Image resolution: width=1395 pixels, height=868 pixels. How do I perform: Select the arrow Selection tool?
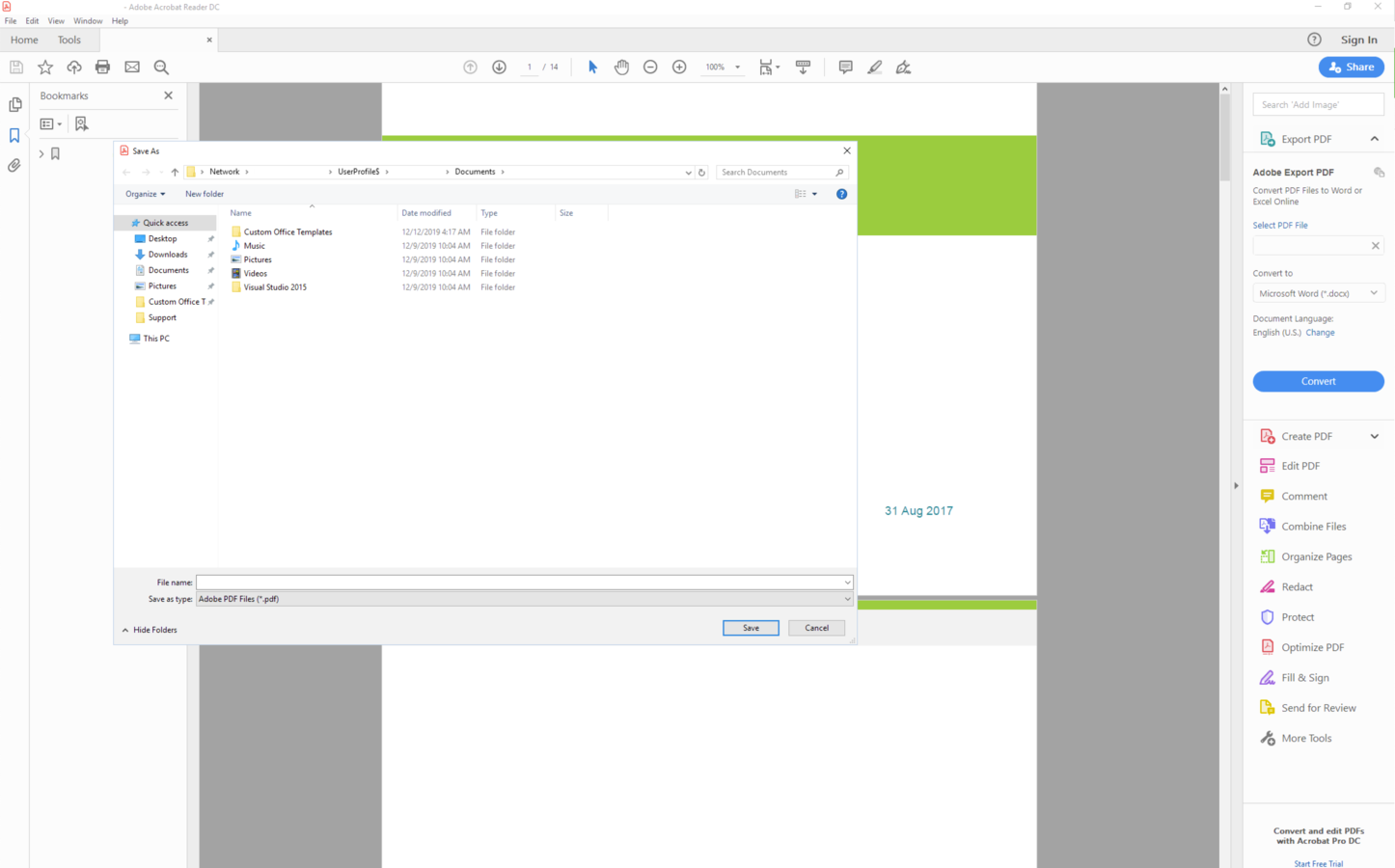coord(592,67)
